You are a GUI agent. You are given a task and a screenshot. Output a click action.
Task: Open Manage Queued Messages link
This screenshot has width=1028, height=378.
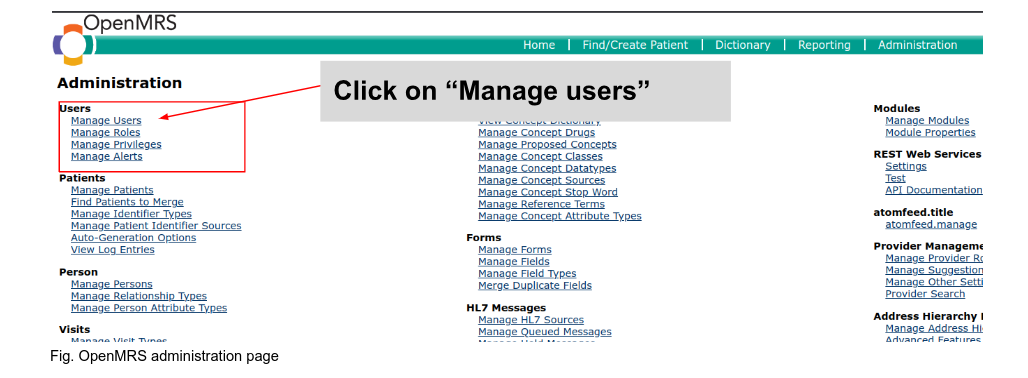(545, 331)
